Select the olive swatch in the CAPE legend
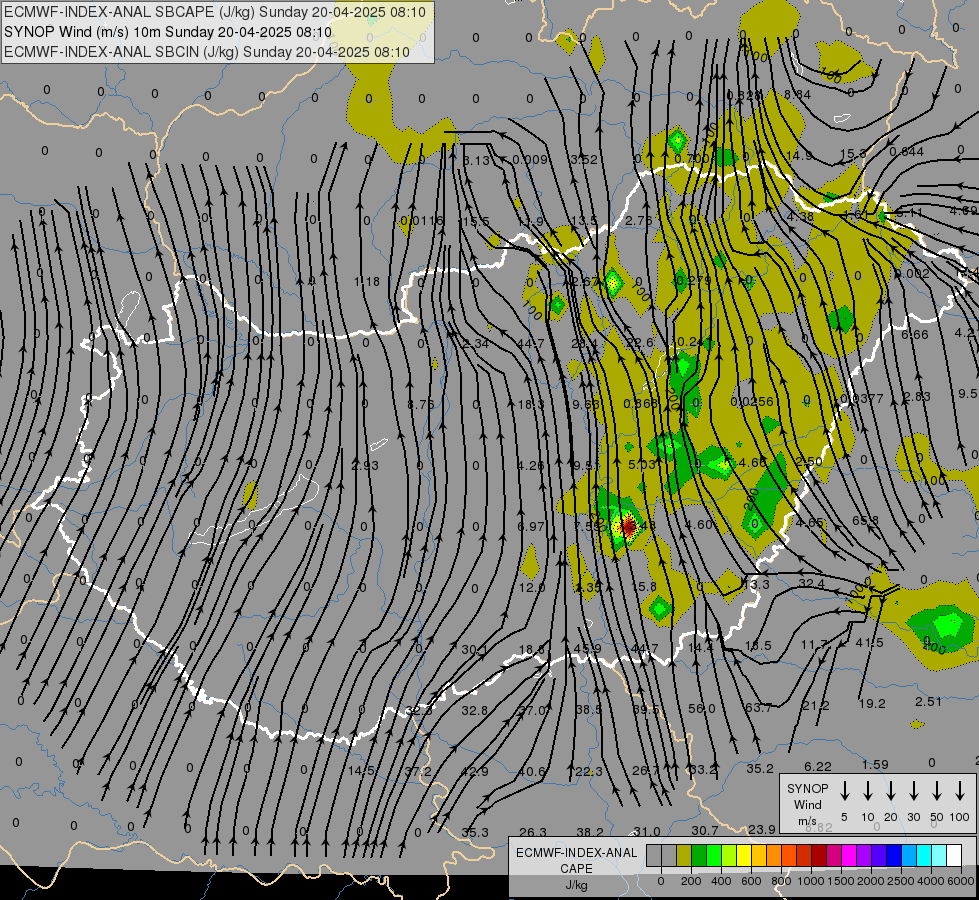This screenshot has width=979, height=900. click(x=684, y=856)
